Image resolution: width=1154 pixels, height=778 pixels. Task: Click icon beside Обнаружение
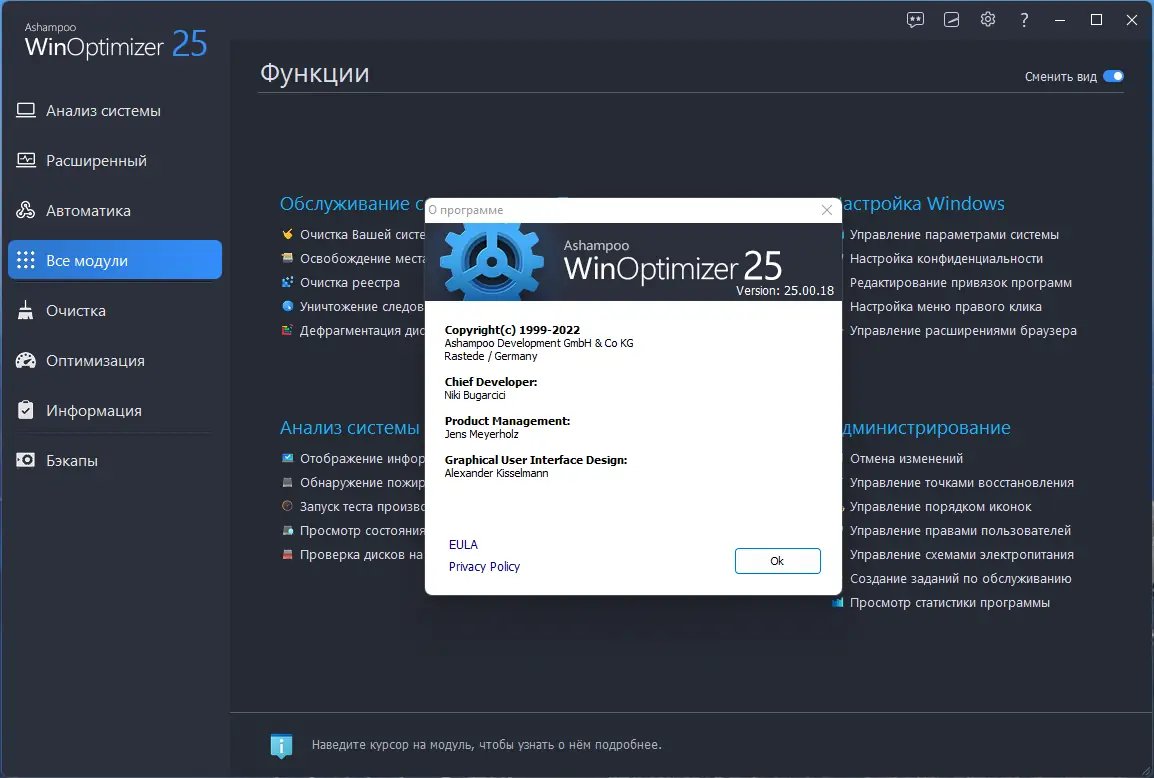coord(287,482)
